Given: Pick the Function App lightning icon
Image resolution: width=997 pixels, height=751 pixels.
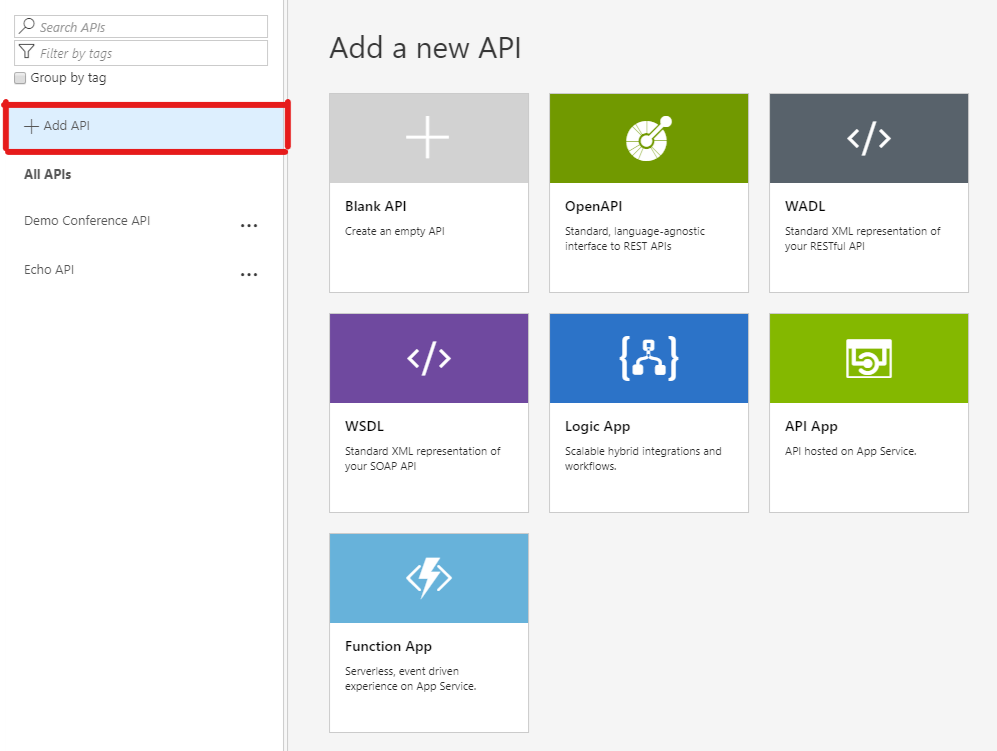Looking at the screenshot, I should coord(428,578).
